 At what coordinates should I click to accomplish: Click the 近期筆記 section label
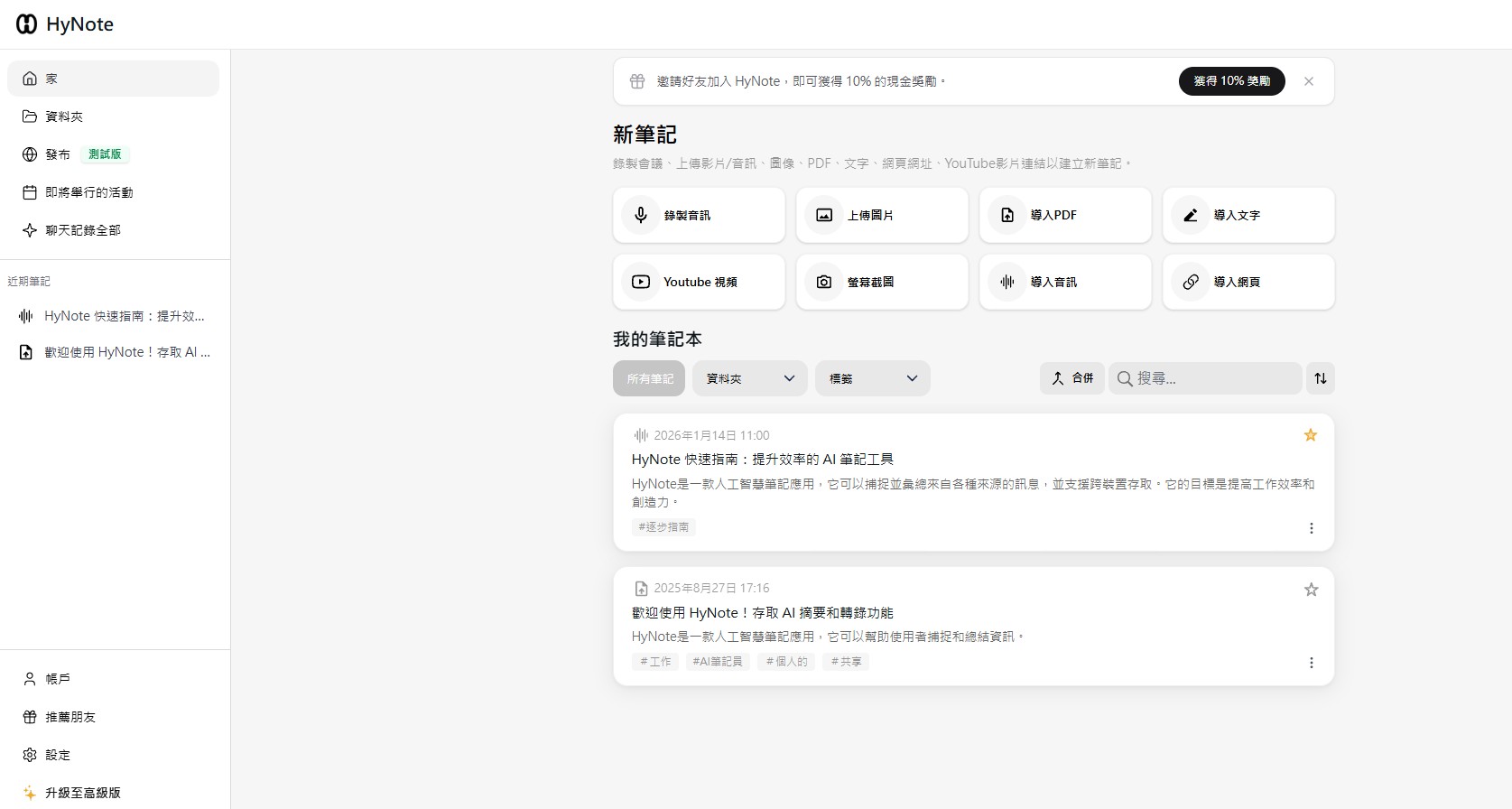29,282
